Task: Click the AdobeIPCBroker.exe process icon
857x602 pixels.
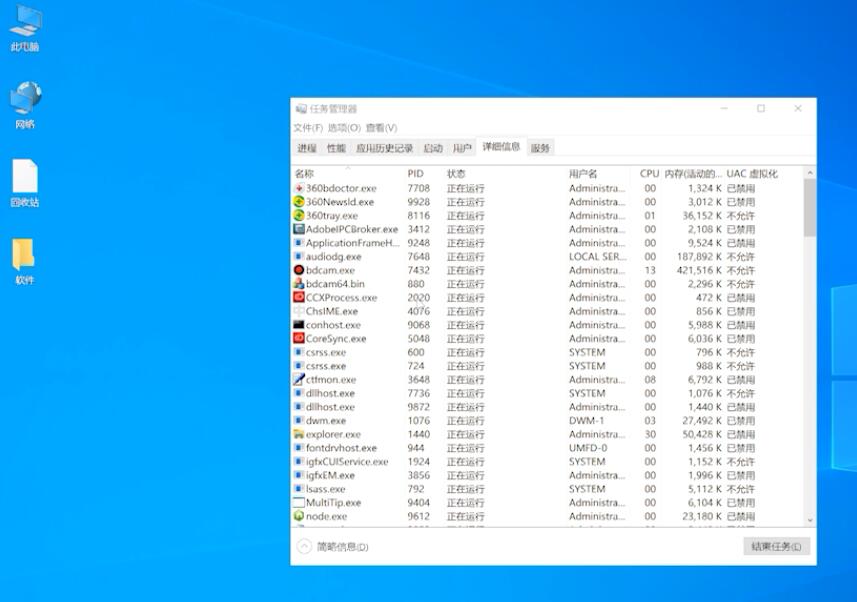Action: 298,229
